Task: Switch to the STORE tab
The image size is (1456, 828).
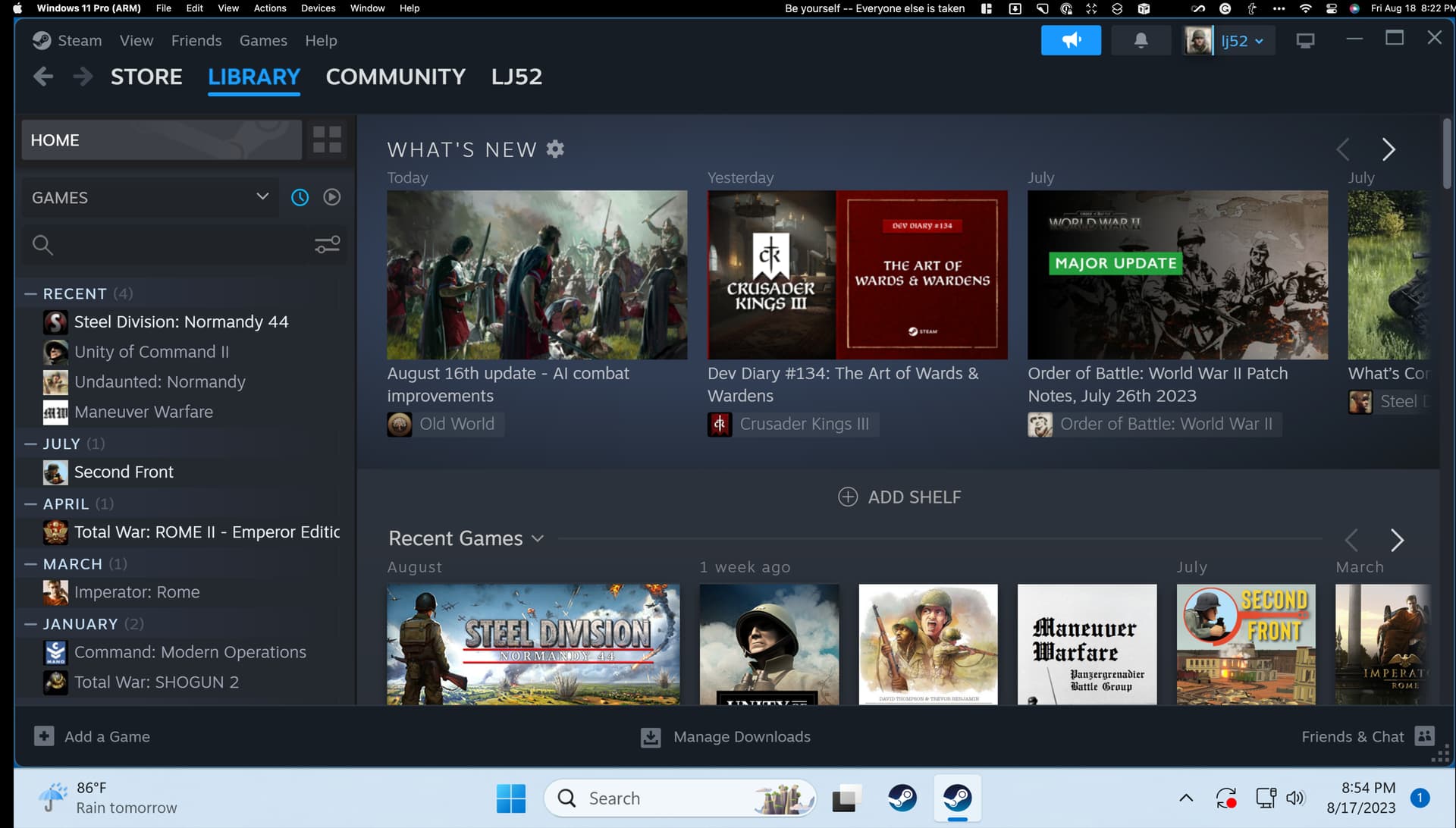Action: 146,77
